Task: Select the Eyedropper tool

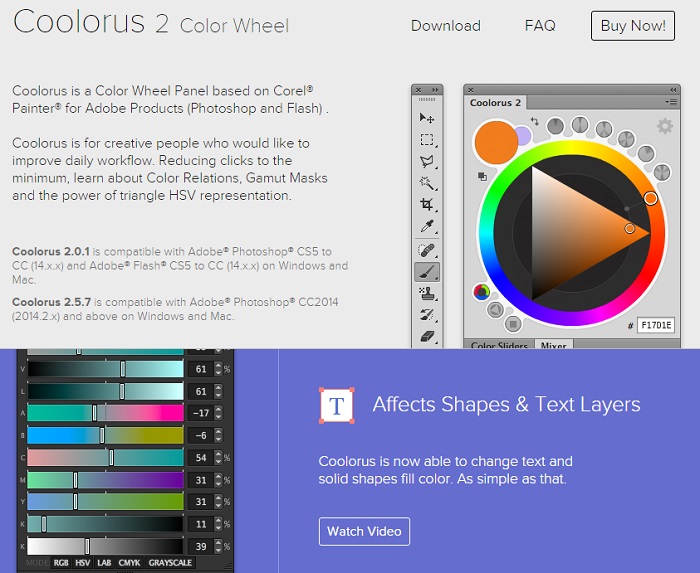Action: [x=427, y=227]
